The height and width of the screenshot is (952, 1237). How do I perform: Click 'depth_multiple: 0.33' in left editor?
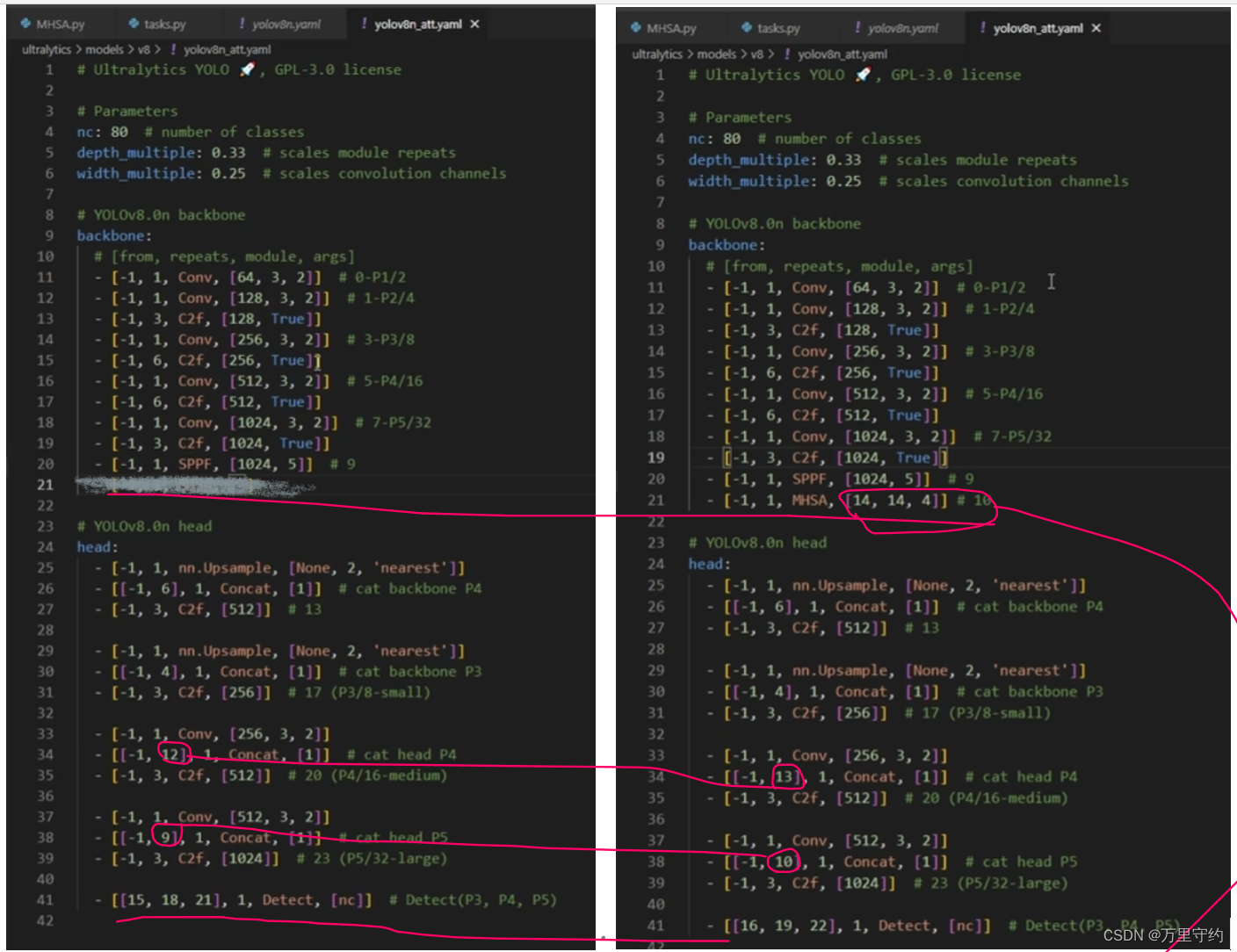(161, 153)
